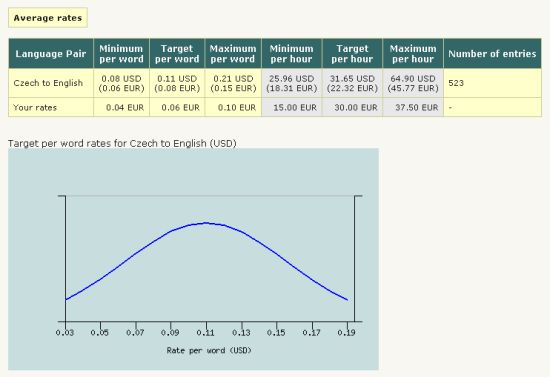Click the Rate per word (USD) axis label

tap(209, 350)
